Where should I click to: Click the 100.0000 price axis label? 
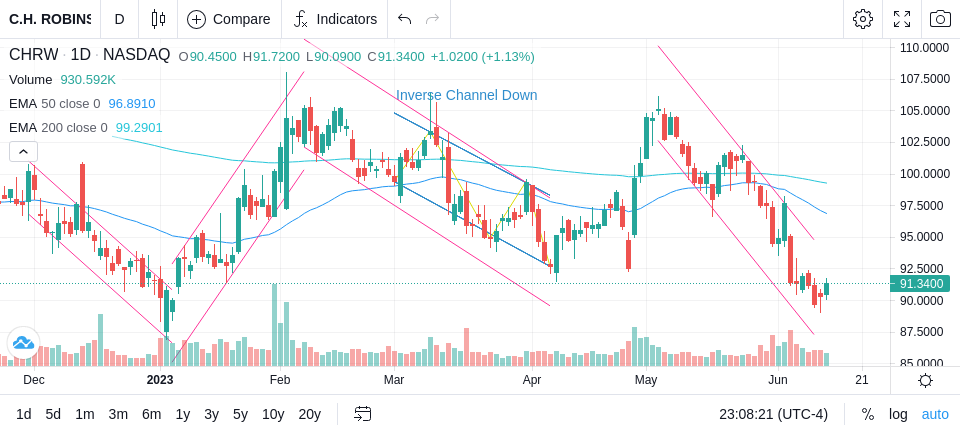924,174
